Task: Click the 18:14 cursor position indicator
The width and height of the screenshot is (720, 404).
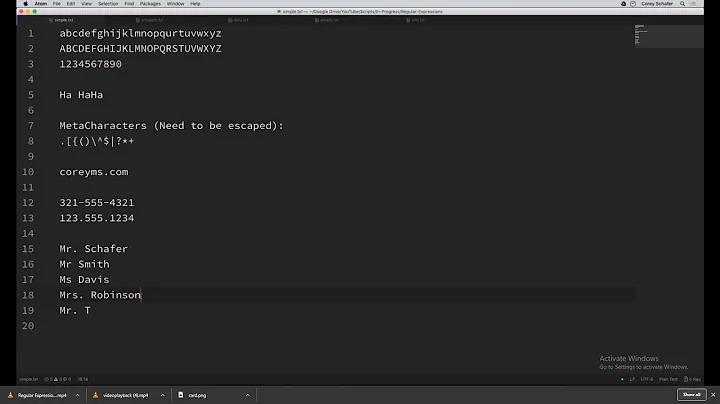Action: click(x=83, y=379)
